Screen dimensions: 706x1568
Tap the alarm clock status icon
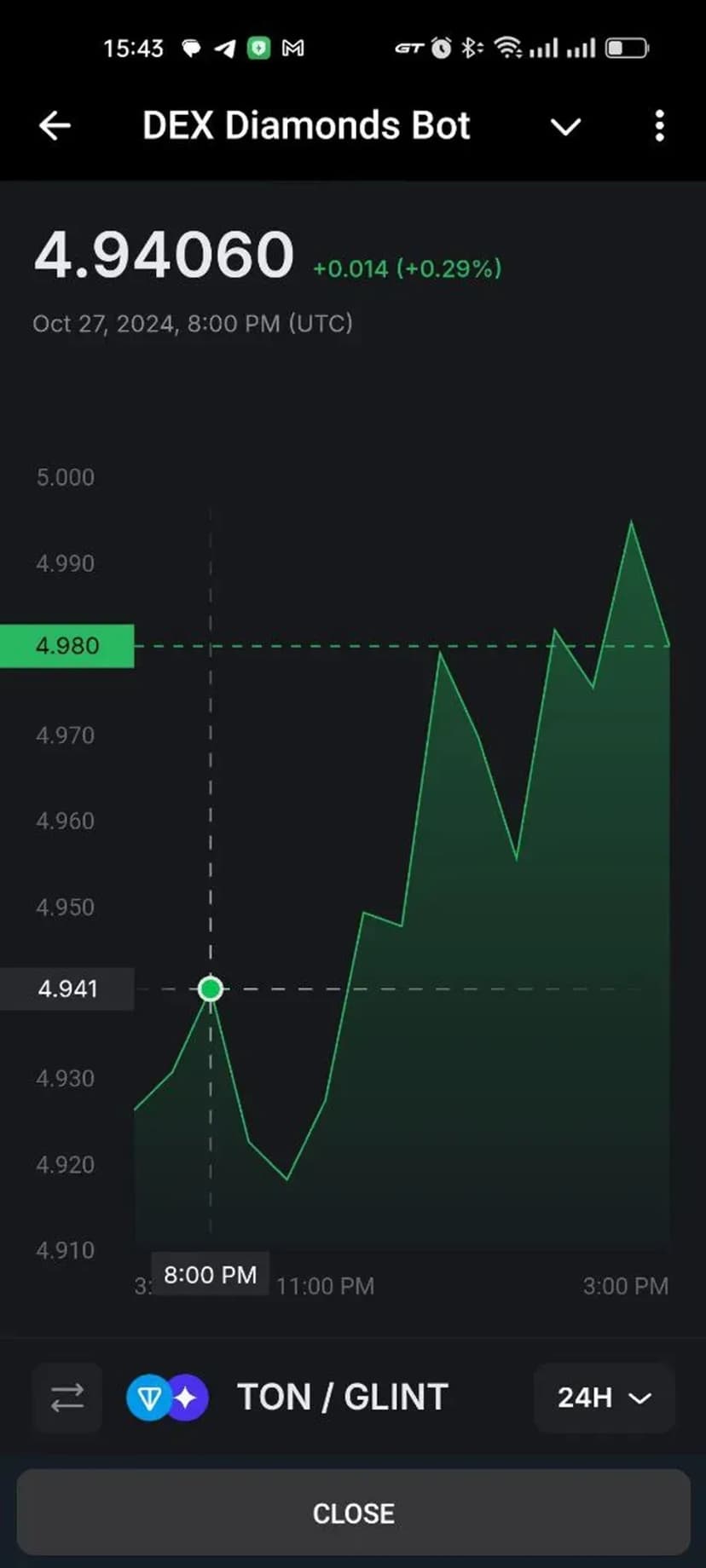pos(441,49)
